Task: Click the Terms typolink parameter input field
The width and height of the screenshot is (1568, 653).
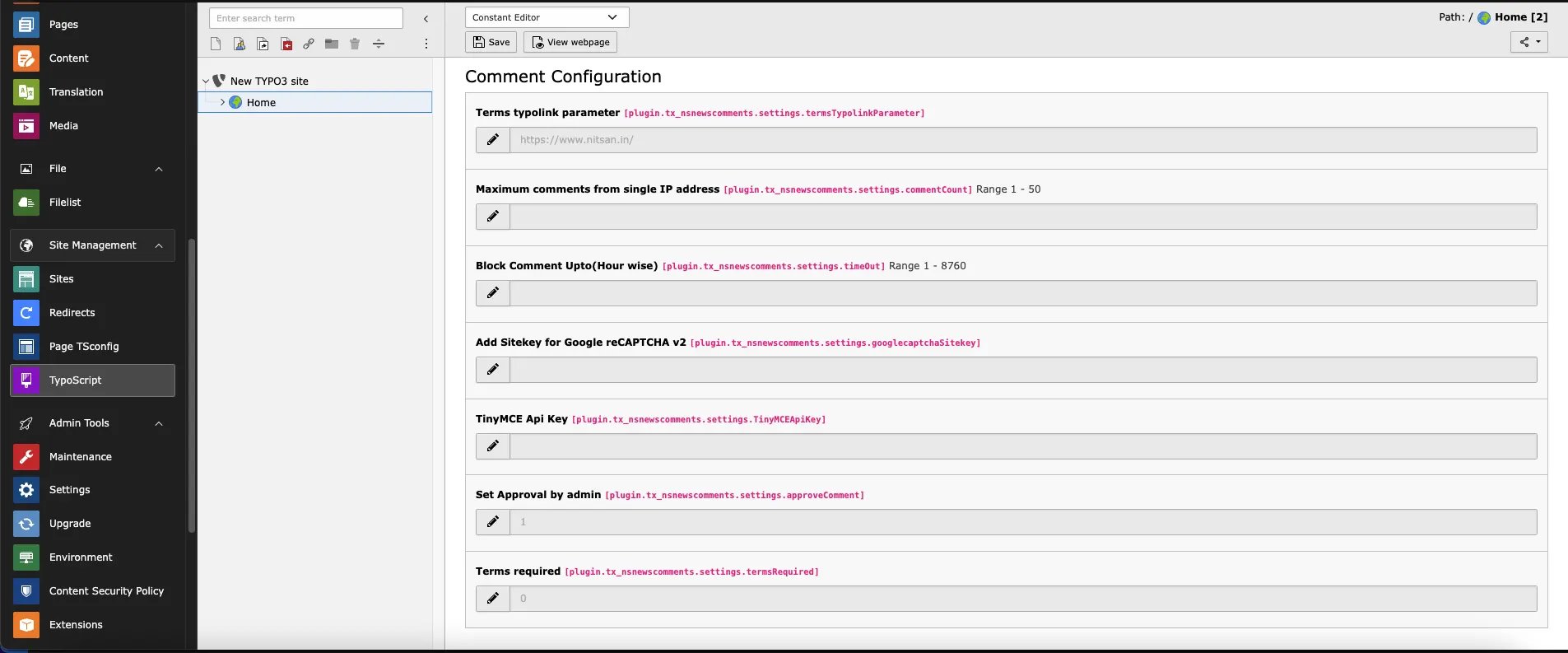Action: tap(1023, 140)
